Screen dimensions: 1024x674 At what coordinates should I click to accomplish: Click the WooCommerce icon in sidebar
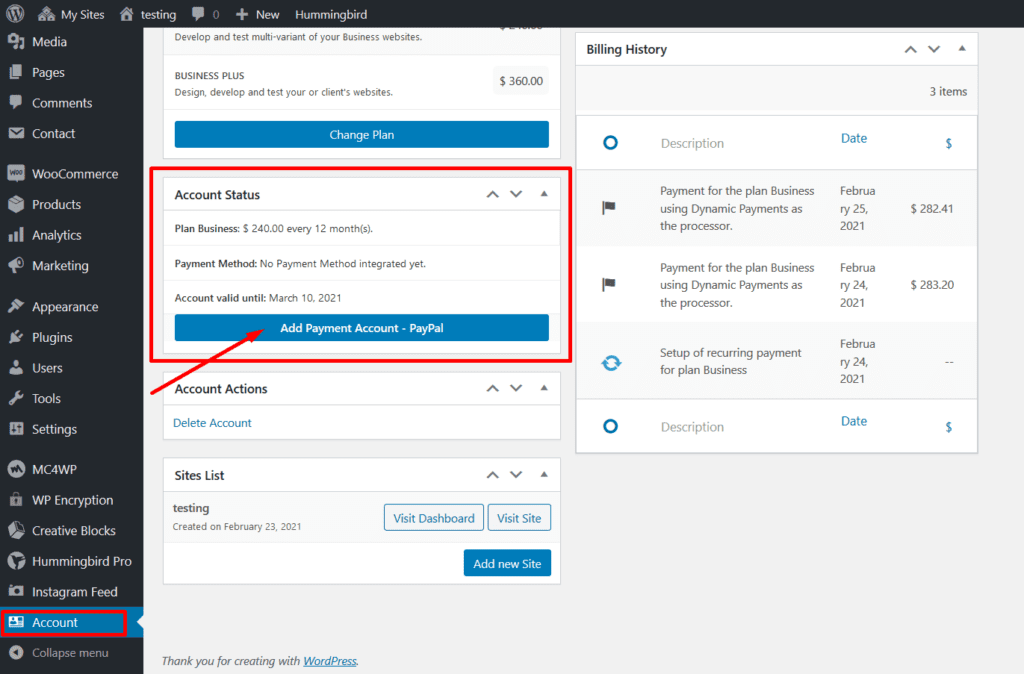pyautogui.click(x=16, y=174)
